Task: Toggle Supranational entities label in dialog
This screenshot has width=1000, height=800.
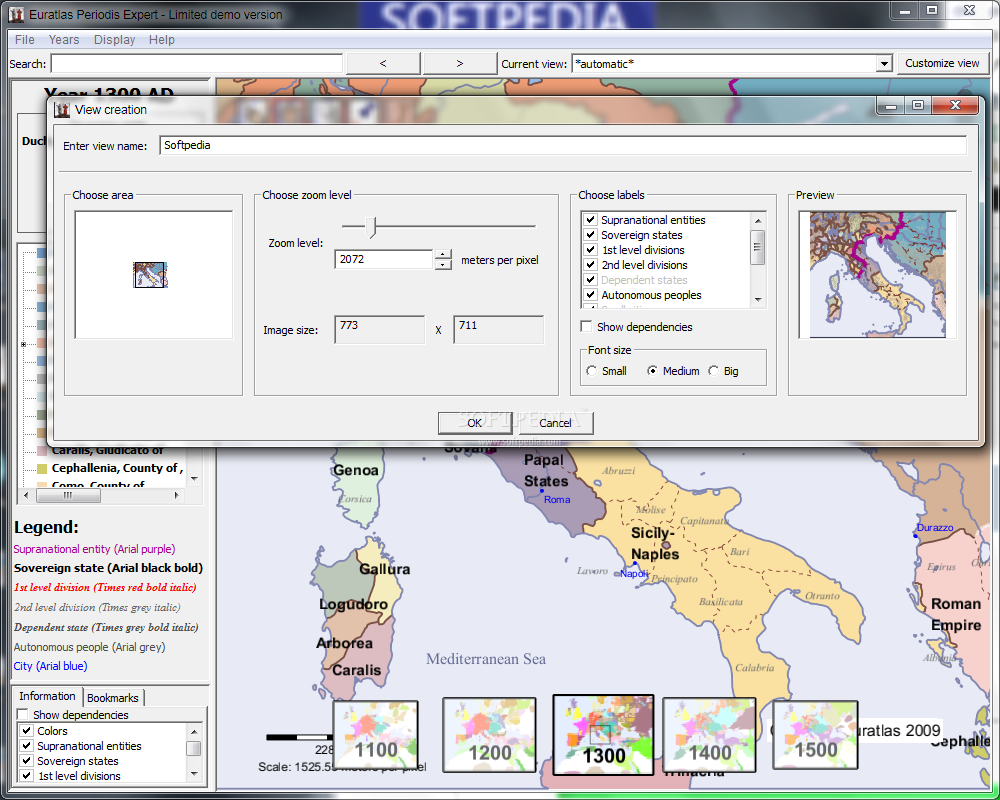Action: [591, 219]
